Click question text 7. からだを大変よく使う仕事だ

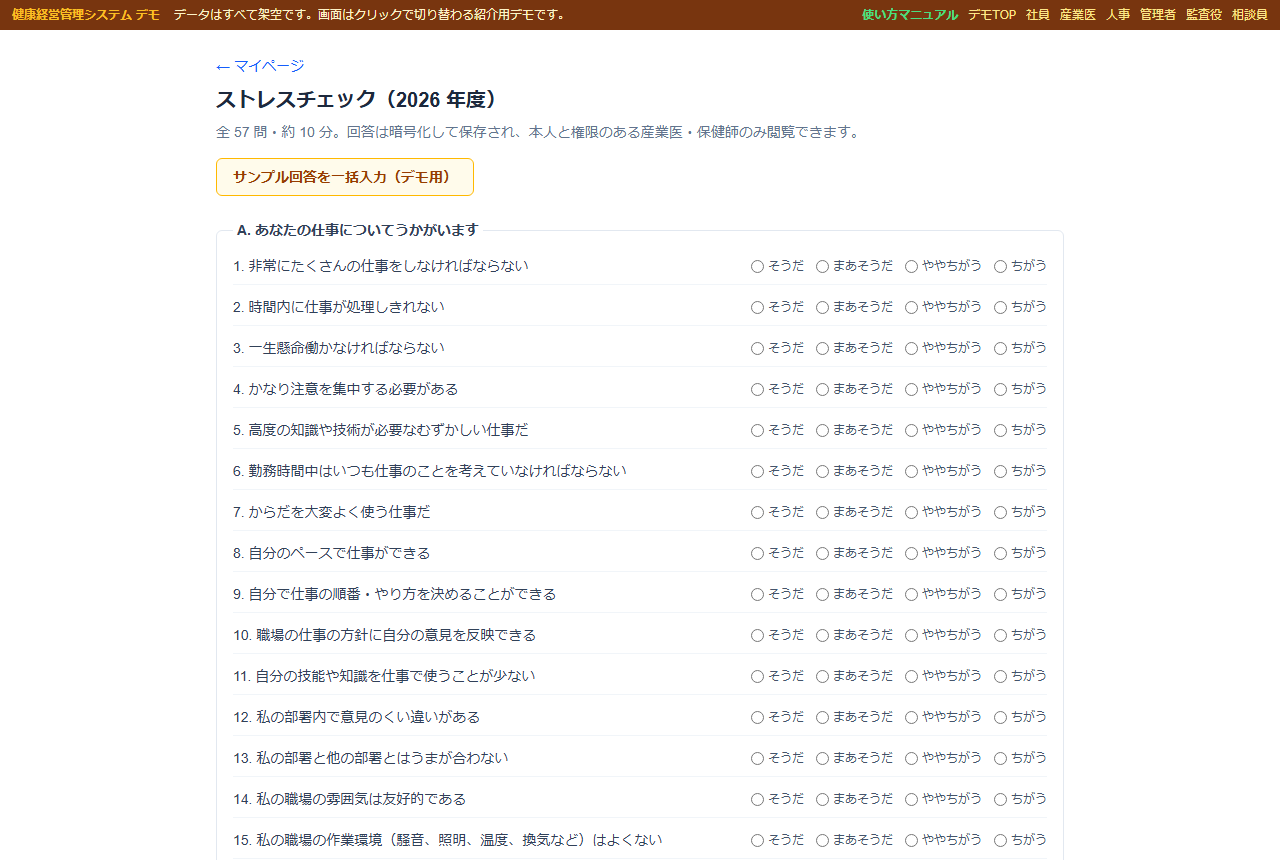tap(332, 512)
